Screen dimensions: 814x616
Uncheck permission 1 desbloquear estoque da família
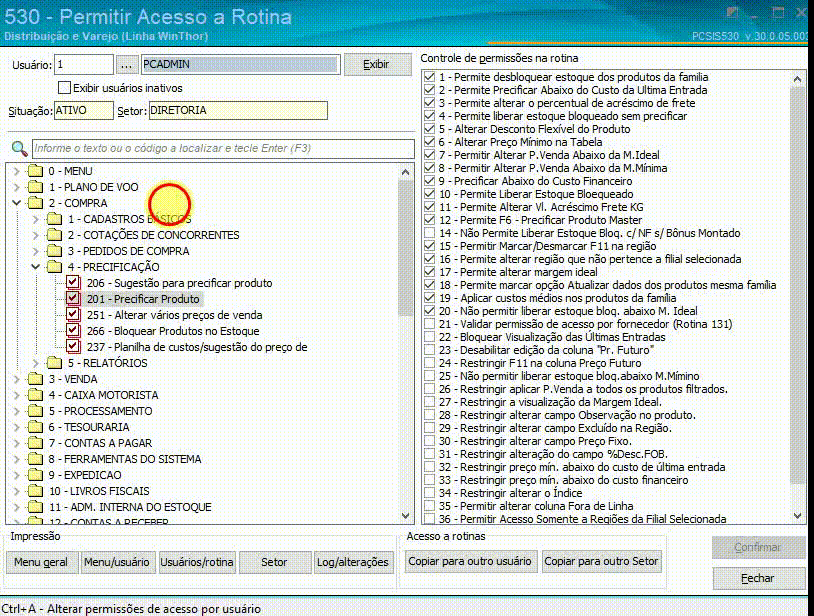tap(430, 77)
